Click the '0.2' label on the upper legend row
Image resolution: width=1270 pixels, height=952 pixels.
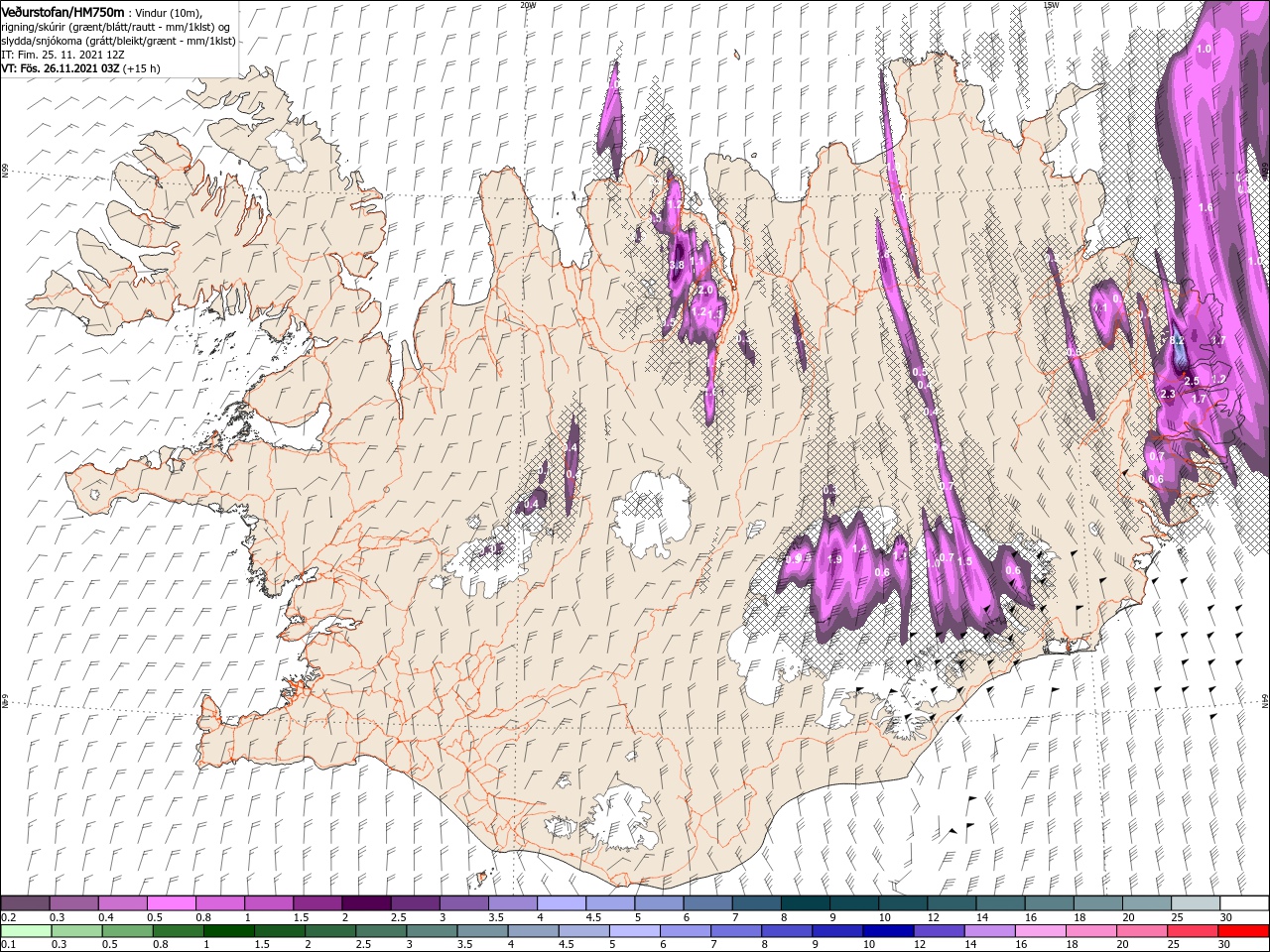[8, 917]
